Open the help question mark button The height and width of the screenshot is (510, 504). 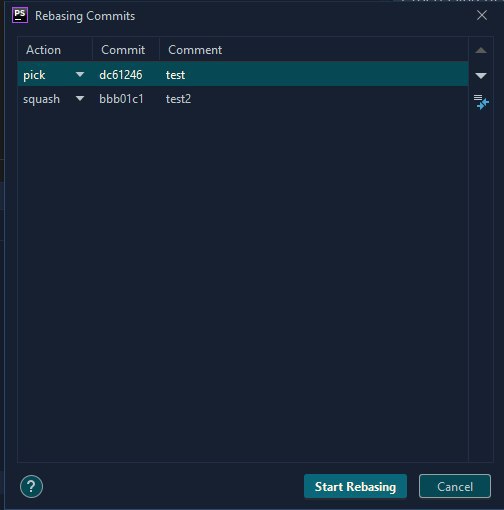point(31,486)
